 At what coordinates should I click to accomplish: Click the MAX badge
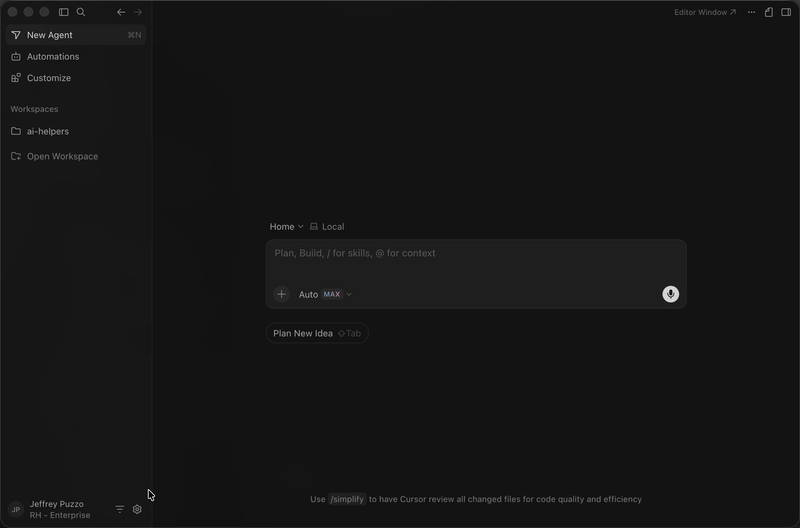coord(332,294)
